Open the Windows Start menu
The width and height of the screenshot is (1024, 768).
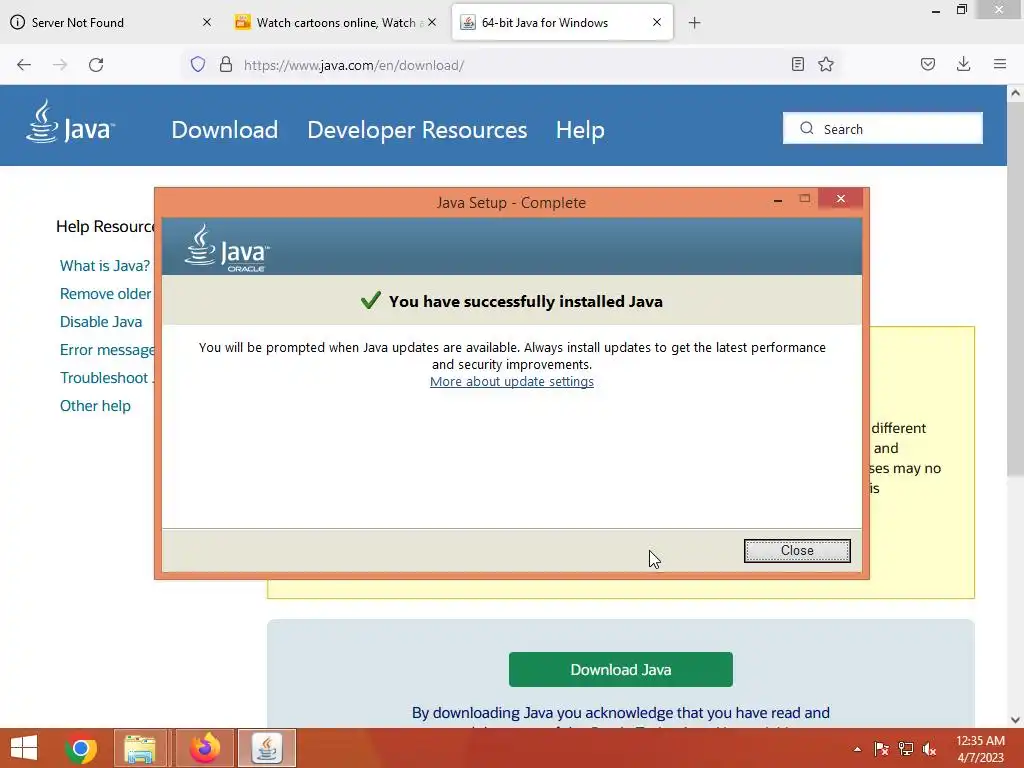coord(24,748)
